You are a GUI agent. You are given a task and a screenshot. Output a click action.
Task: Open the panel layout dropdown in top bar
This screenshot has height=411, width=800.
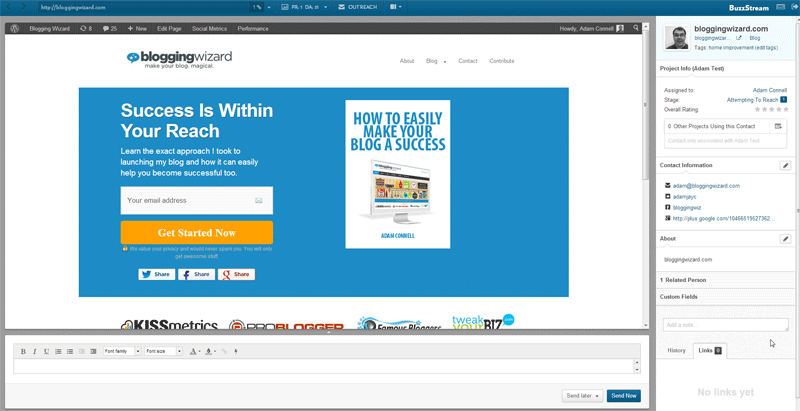click(396, 7)
